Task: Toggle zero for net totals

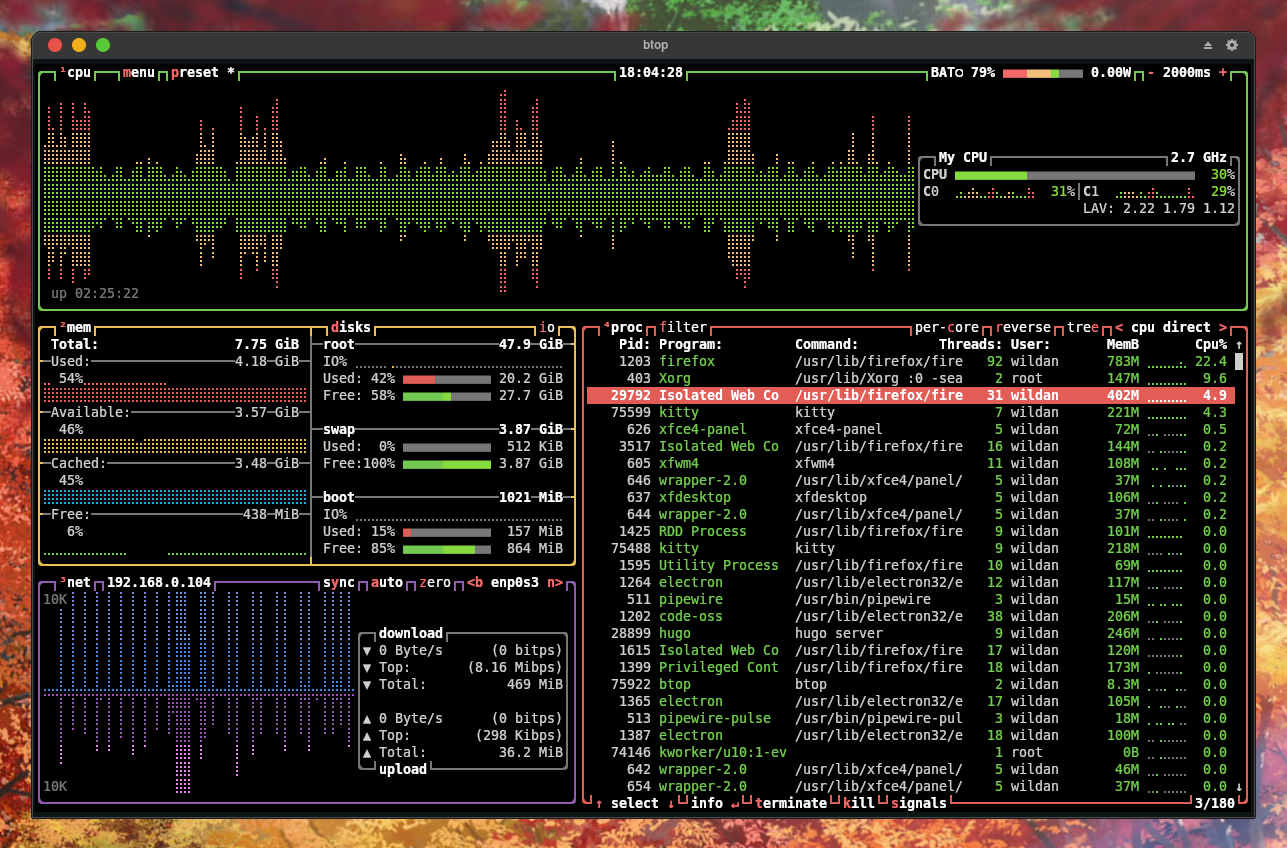Action: click(x=435, y=582)
